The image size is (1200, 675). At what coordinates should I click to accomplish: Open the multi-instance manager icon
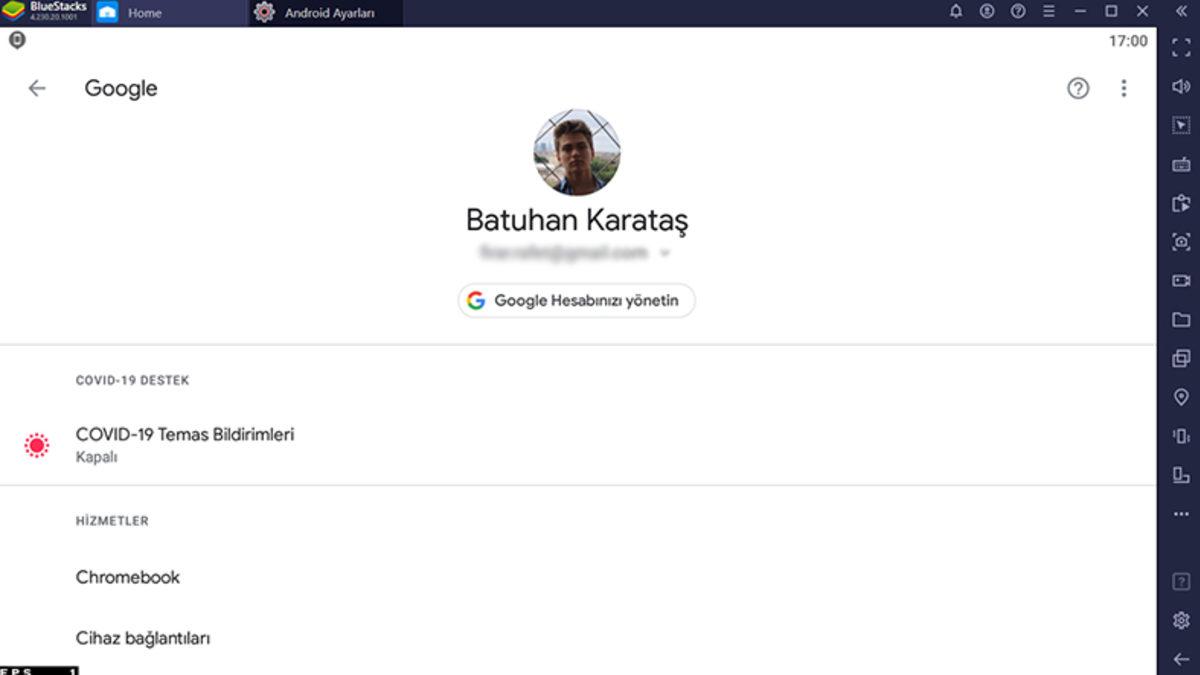(1181, 359)
